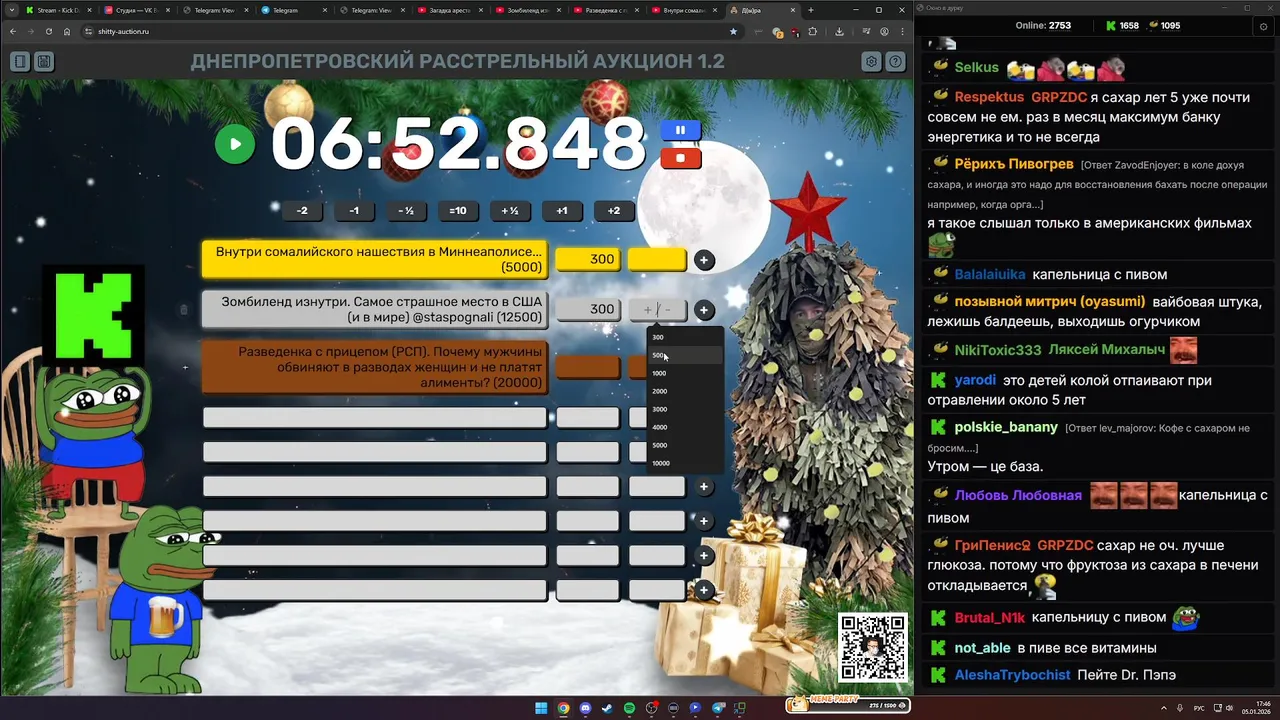Screen dimensions: 1280x720
Task: Click yellow bid input of Внутри сомалийского lot
Action: 657,260
